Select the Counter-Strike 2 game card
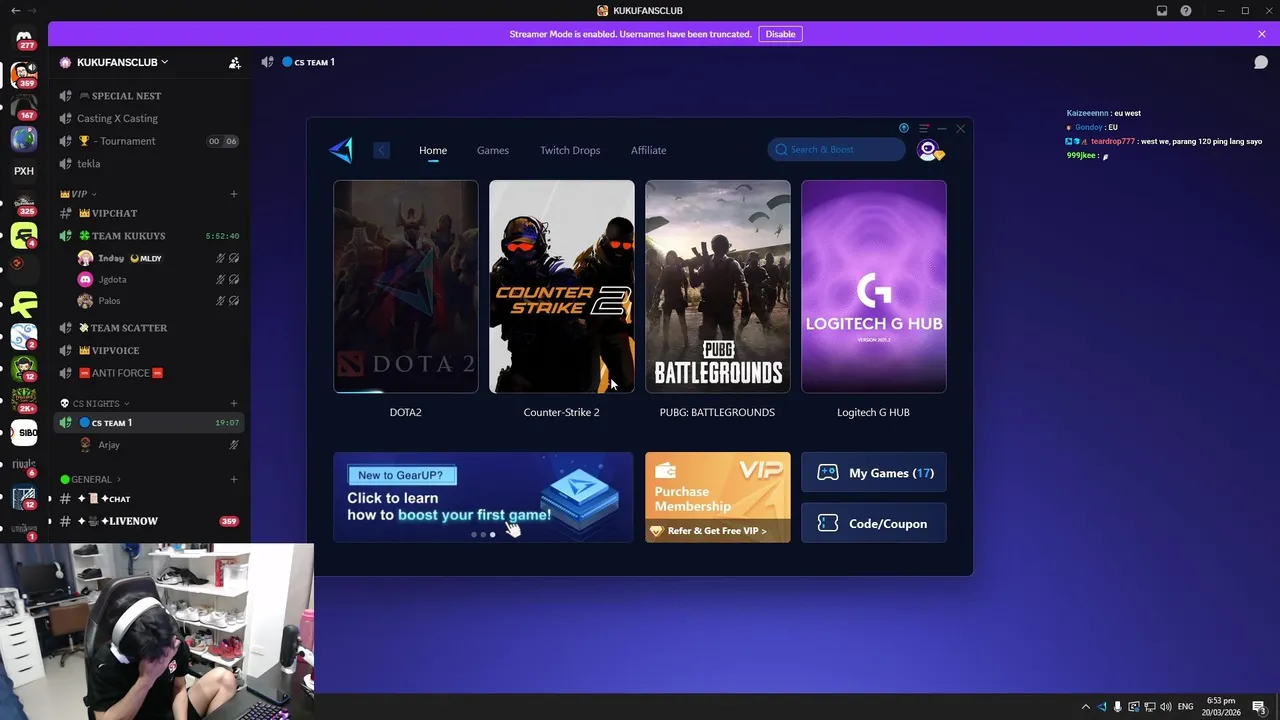The image size is (1280, 720). coord(562,286)
